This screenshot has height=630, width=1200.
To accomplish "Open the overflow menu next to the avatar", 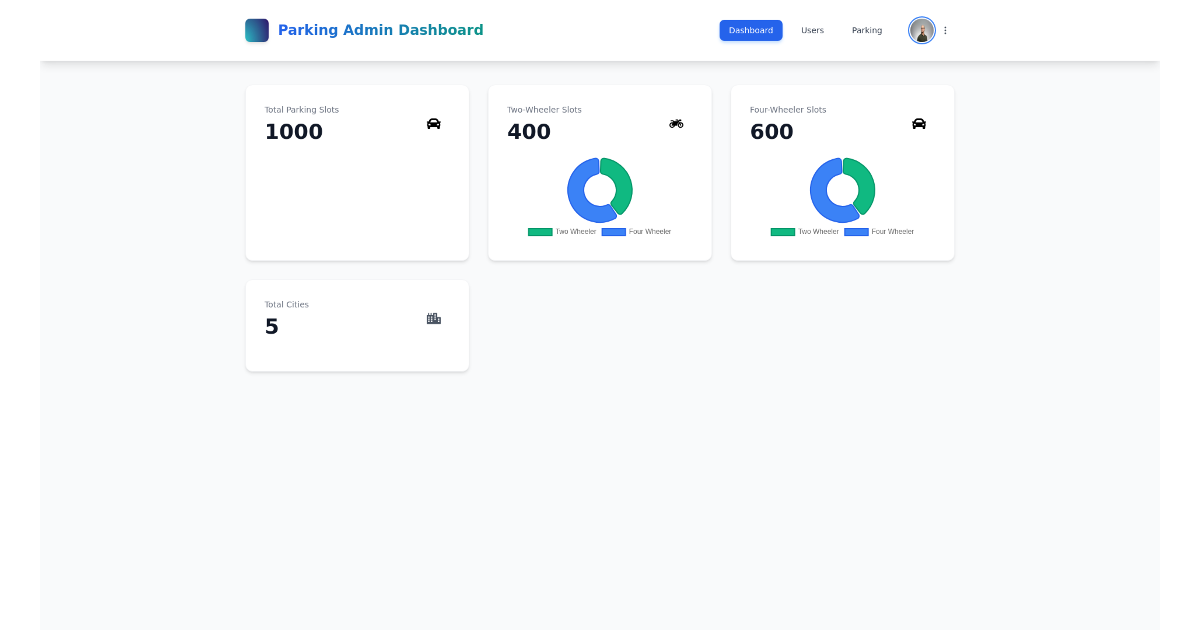I will coord(945,30).
